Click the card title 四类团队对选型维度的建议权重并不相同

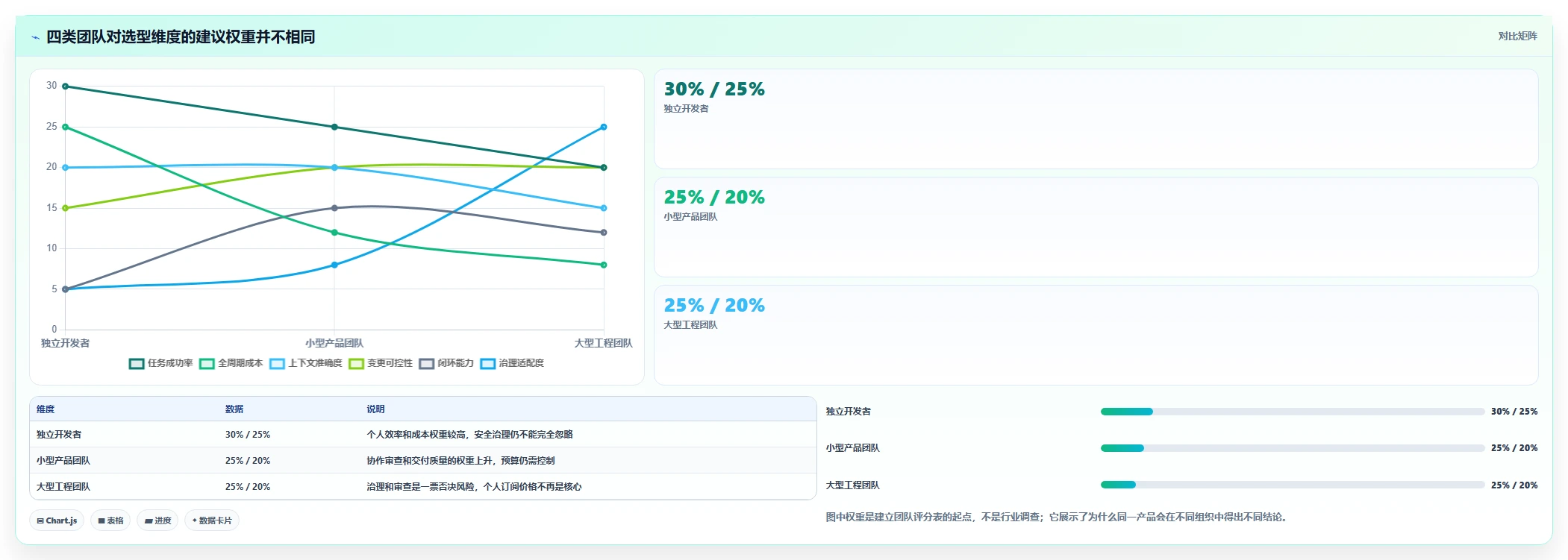click(181, 37)
